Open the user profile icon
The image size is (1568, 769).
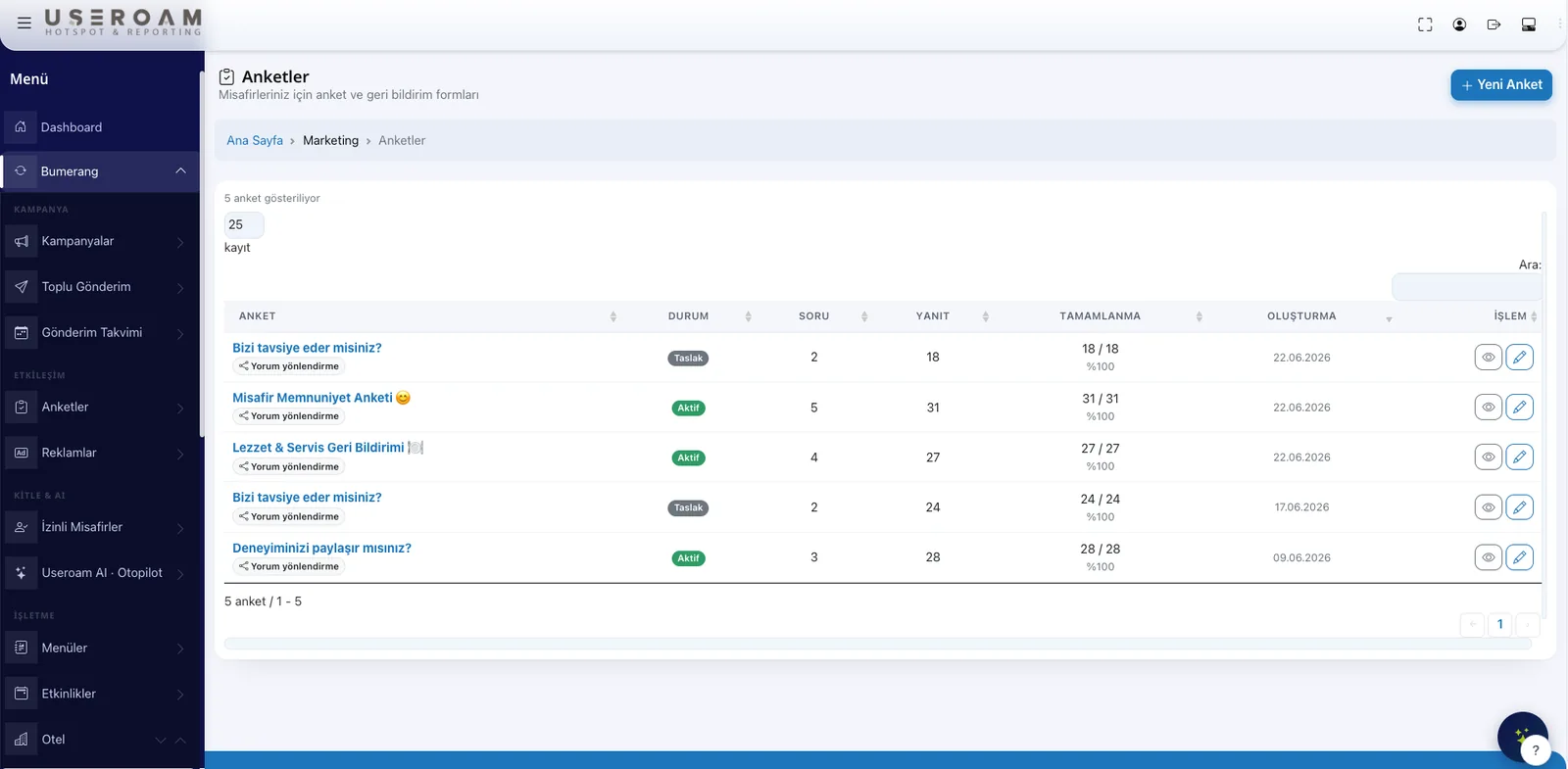tap(1459, 24)
